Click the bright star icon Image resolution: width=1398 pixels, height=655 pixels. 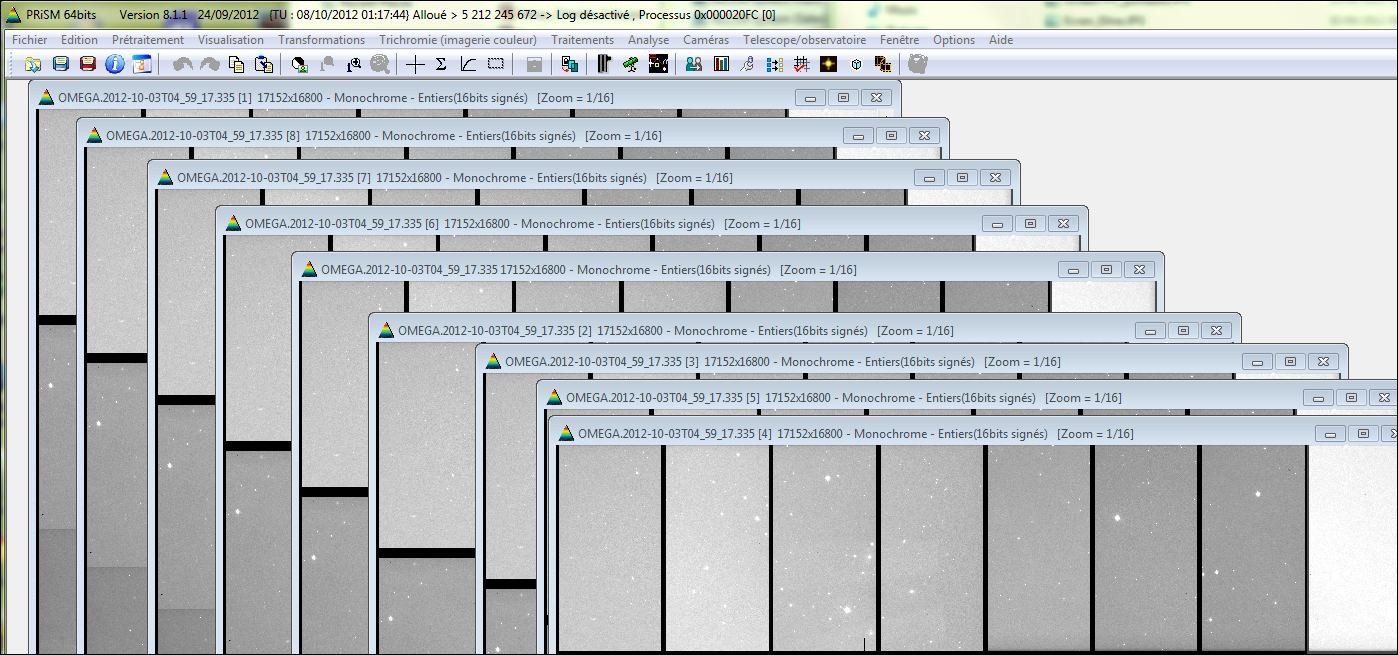(x=828, y=64)
